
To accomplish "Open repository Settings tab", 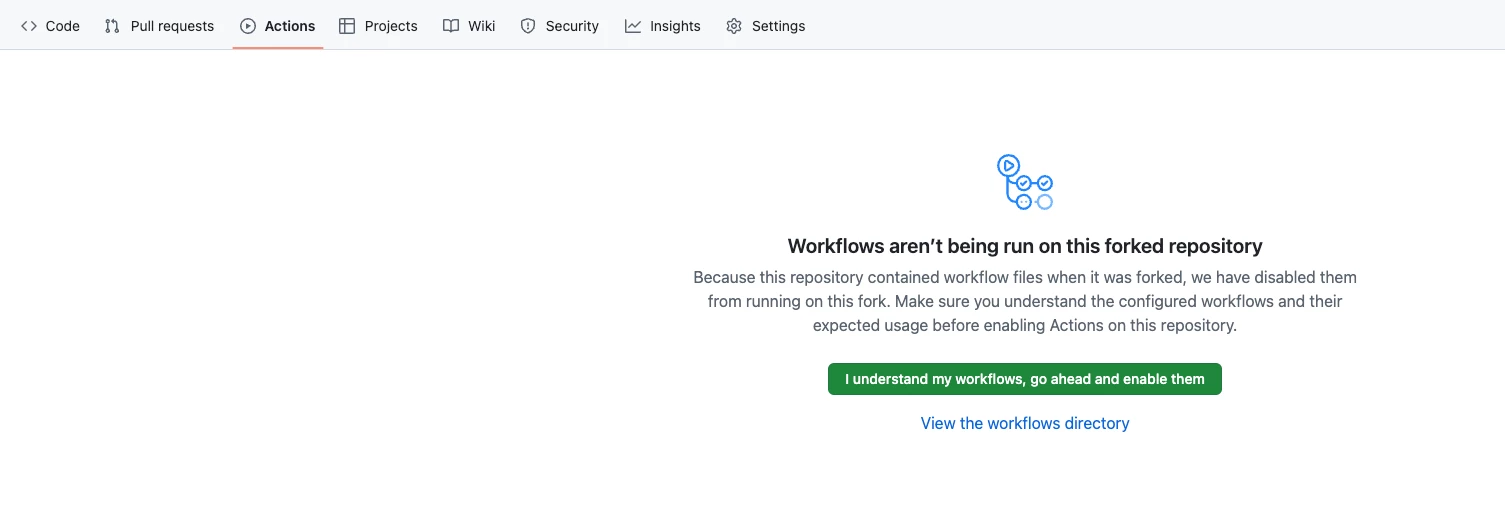I will [766, 26].
